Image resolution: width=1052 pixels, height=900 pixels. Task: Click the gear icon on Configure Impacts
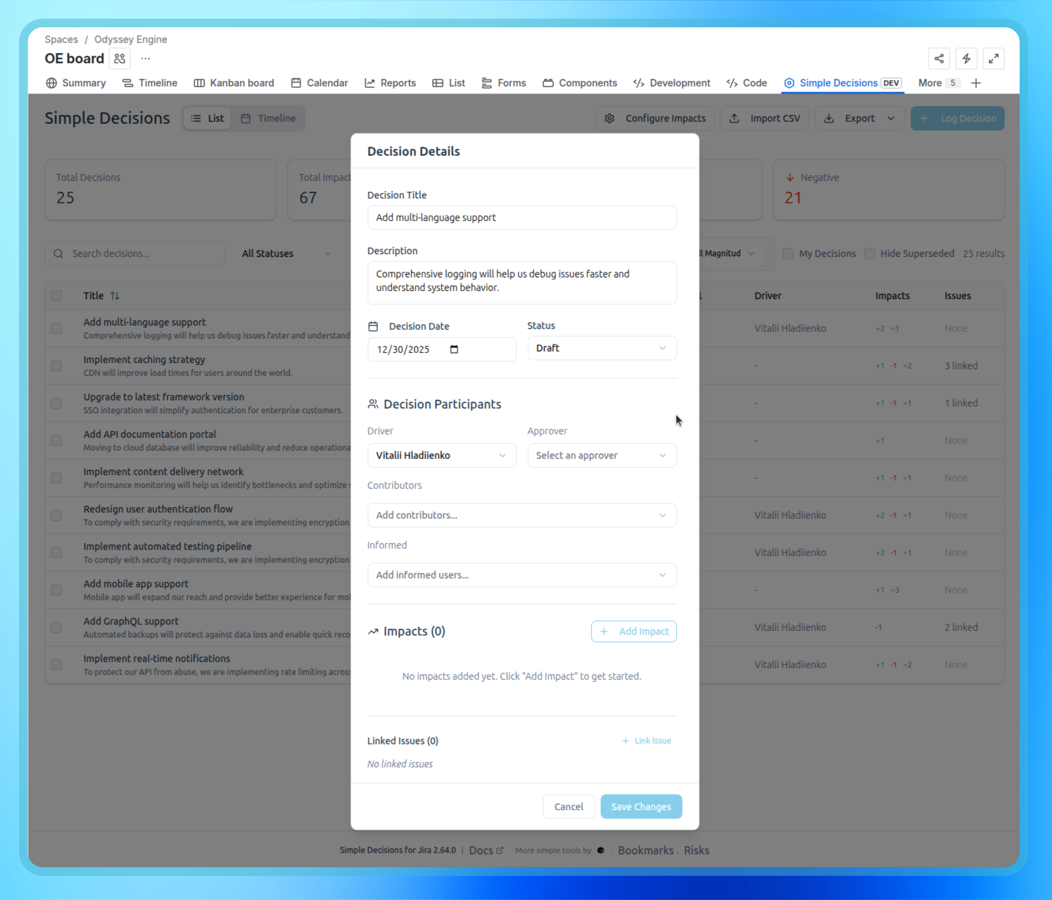[610, 118]
